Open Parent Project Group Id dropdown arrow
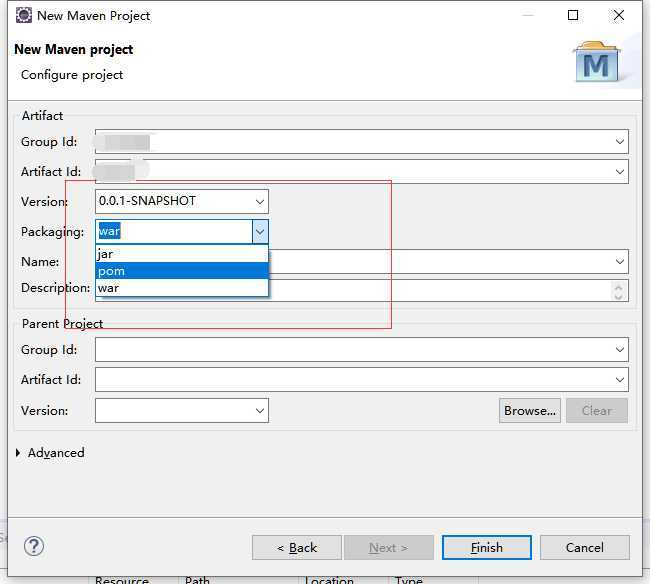This screenshot has height=584, width=650. point(620,349)
